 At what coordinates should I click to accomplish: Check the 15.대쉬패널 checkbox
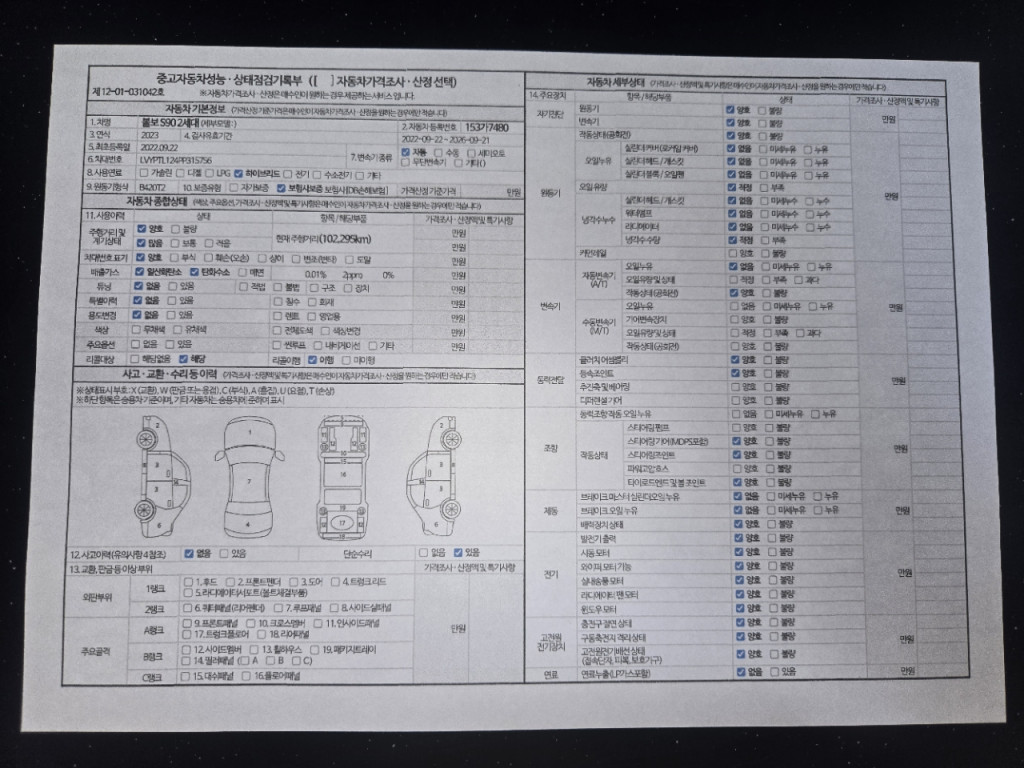(x=186, y=676)
